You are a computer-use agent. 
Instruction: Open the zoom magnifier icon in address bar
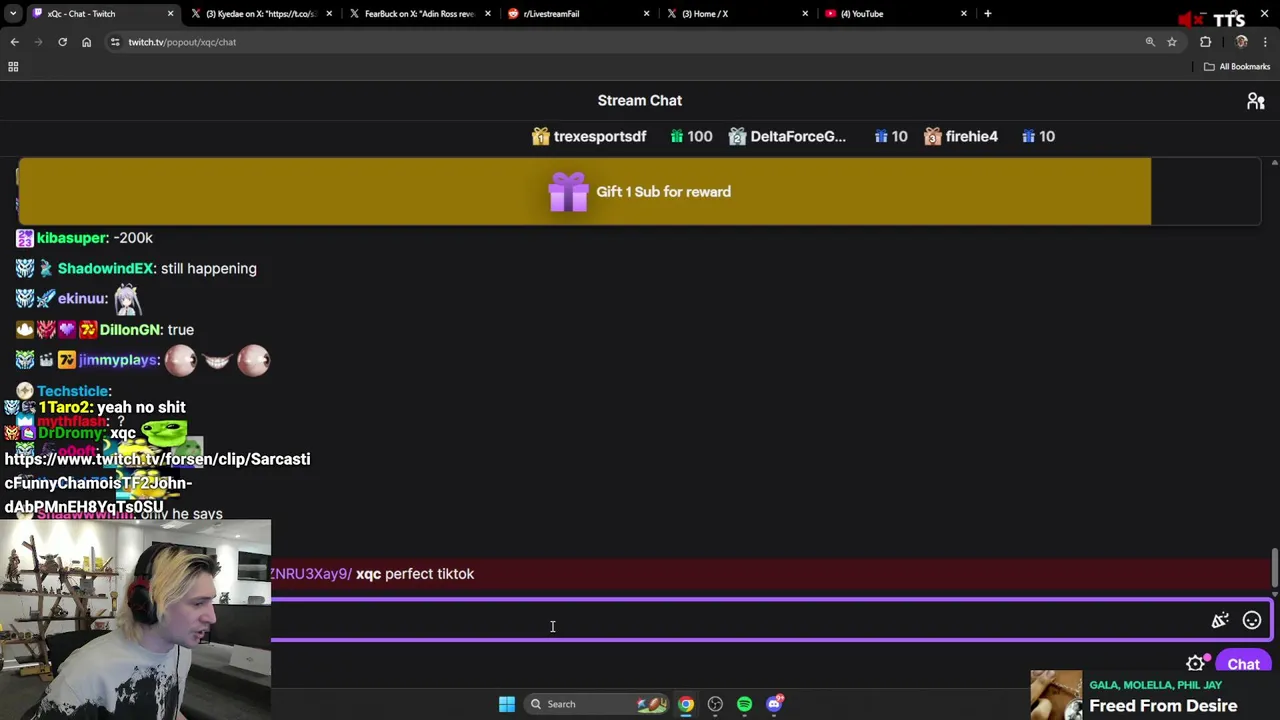[x=1150, y=42]
